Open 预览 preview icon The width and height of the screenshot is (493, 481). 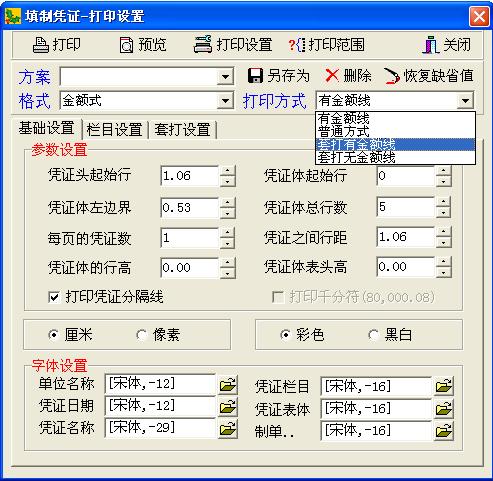[127, 45]
